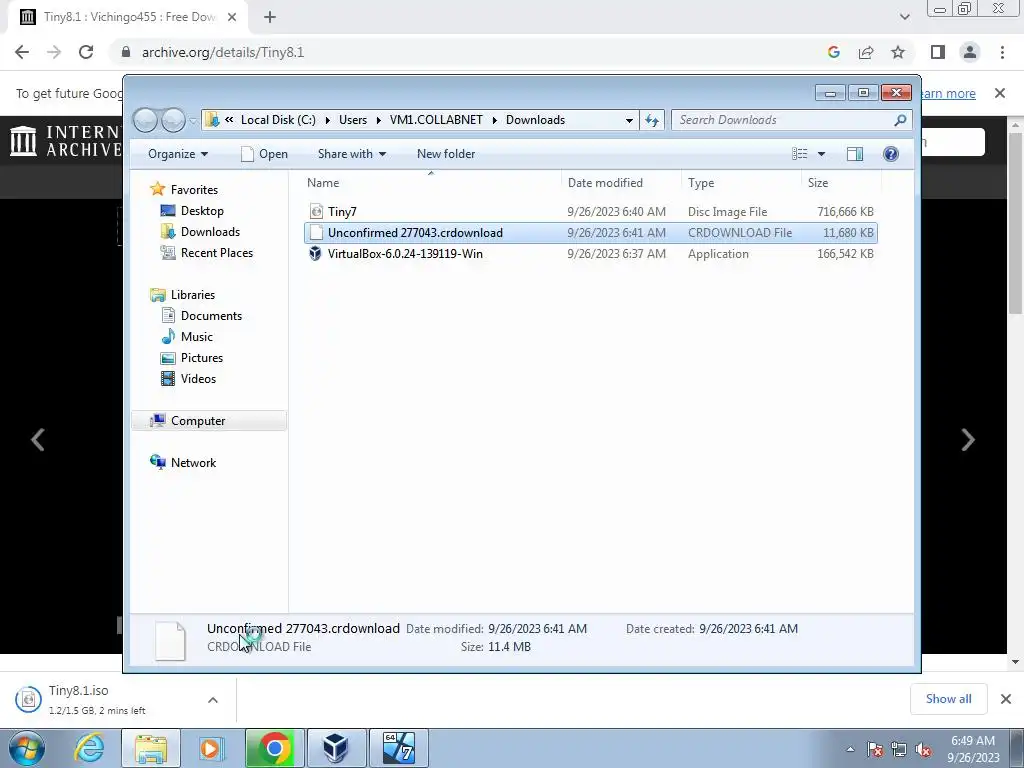The height and width of the screenshot is (768, 1024).
Task: Click Open in the Explorer toolbar
Action: pos(264,154)
